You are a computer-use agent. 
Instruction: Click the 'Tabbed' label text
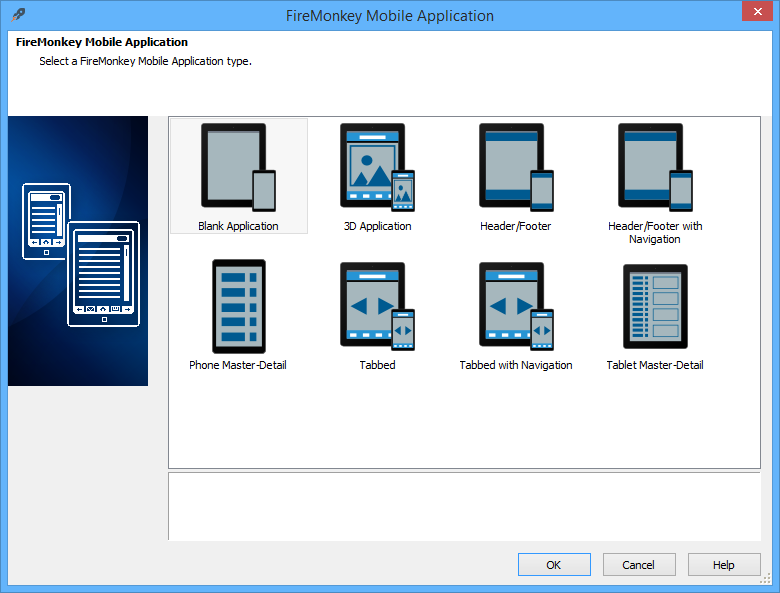coord(378,365)
